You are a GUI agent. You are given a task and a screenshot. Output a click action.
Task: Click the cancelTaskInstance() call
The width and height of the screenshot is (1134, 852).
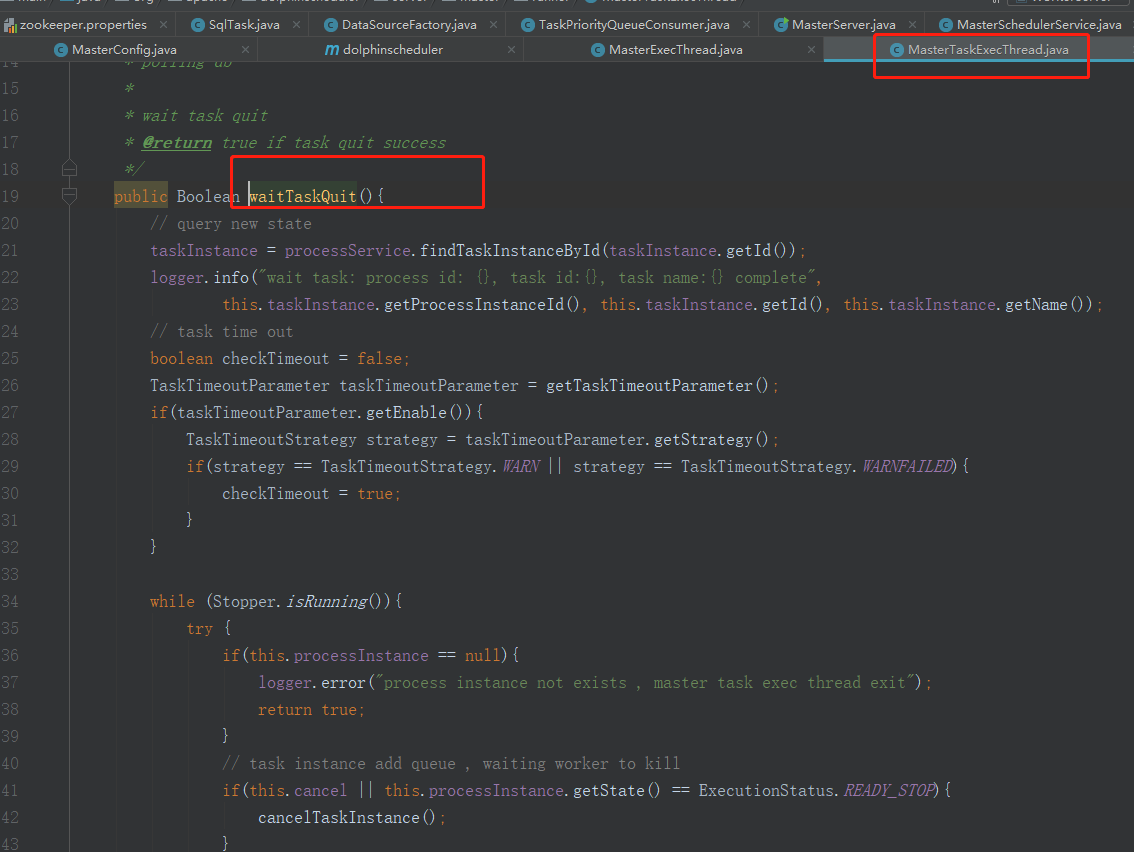tap(347, 817)
